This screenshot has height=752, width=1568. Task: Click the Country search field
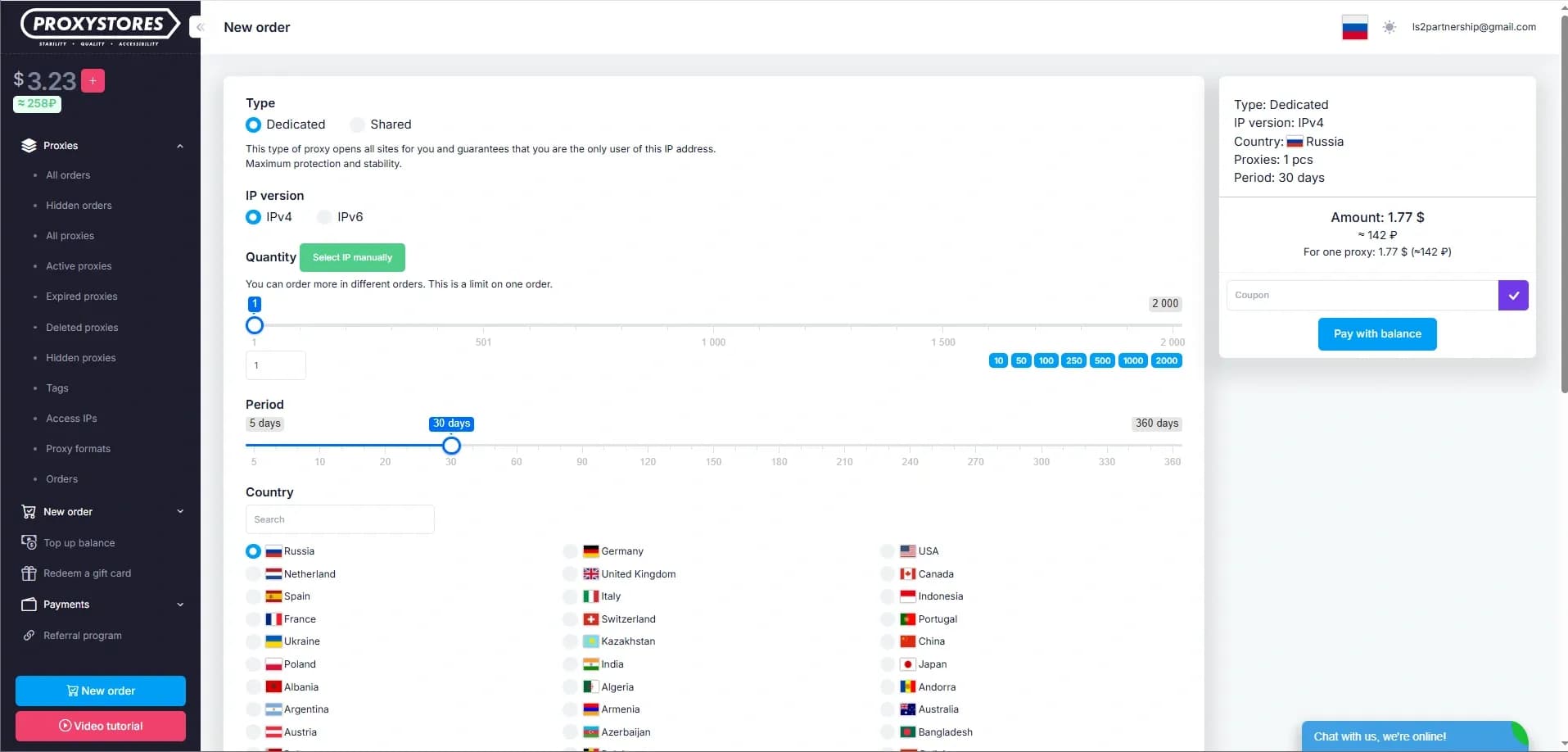coord(340,519)
